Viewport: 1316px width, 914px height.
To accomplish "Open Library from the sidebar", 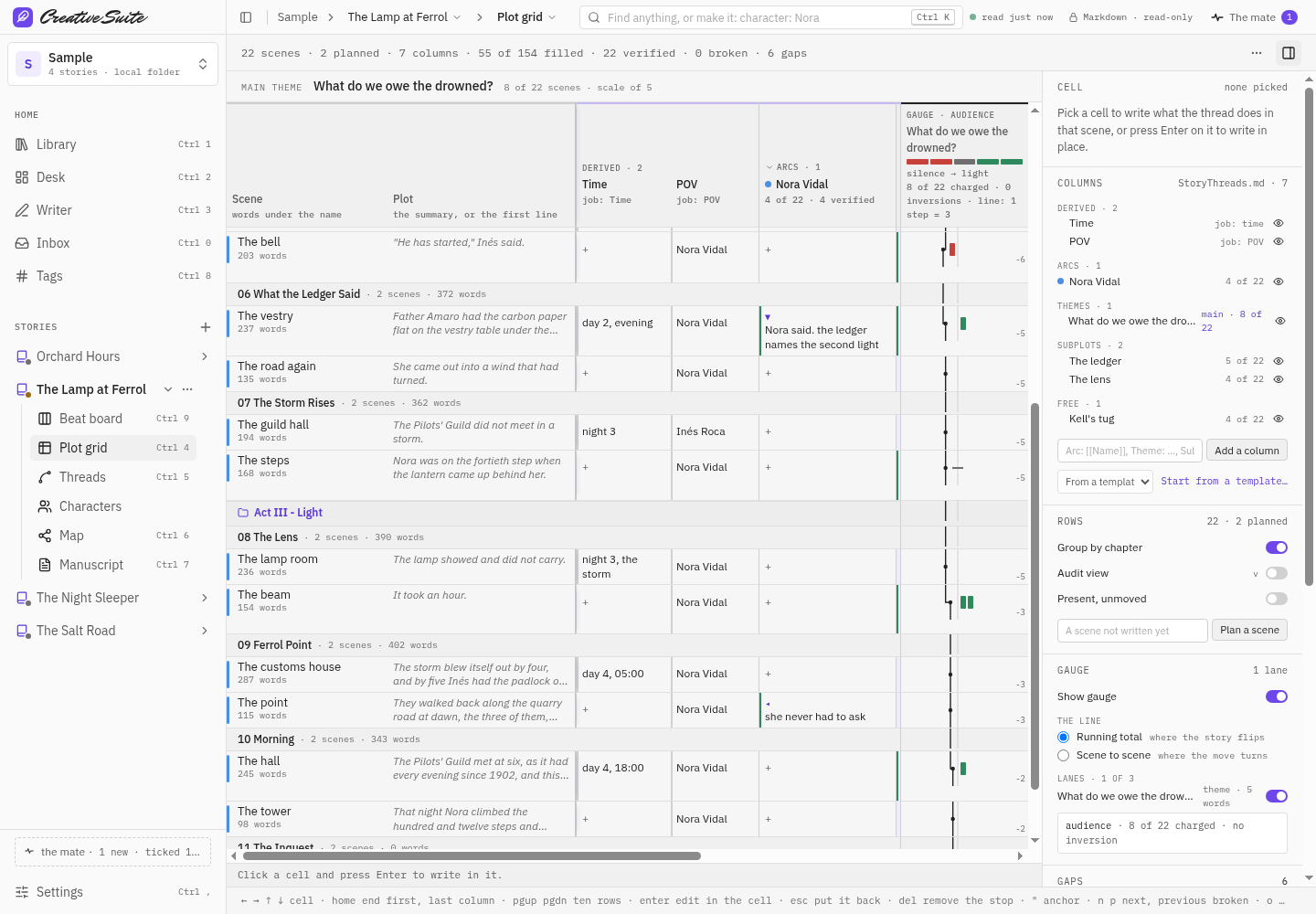I will tap(113, 144).
